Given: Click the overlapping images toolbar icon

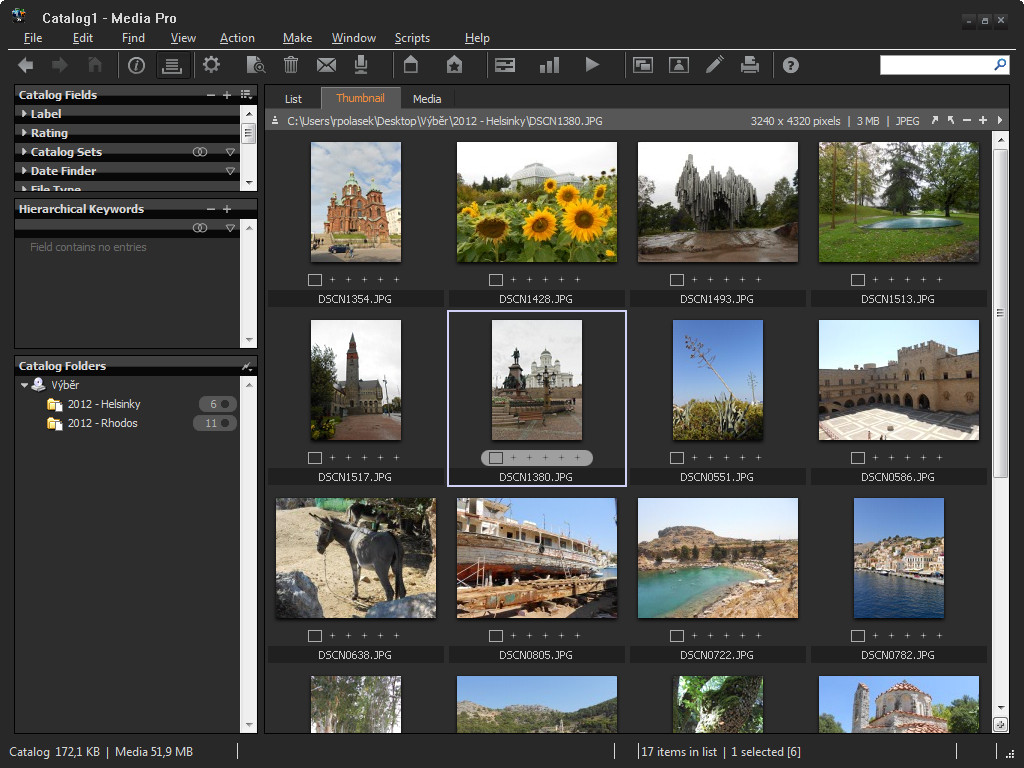Looking at the screenshot, I should tap(643, 65).
